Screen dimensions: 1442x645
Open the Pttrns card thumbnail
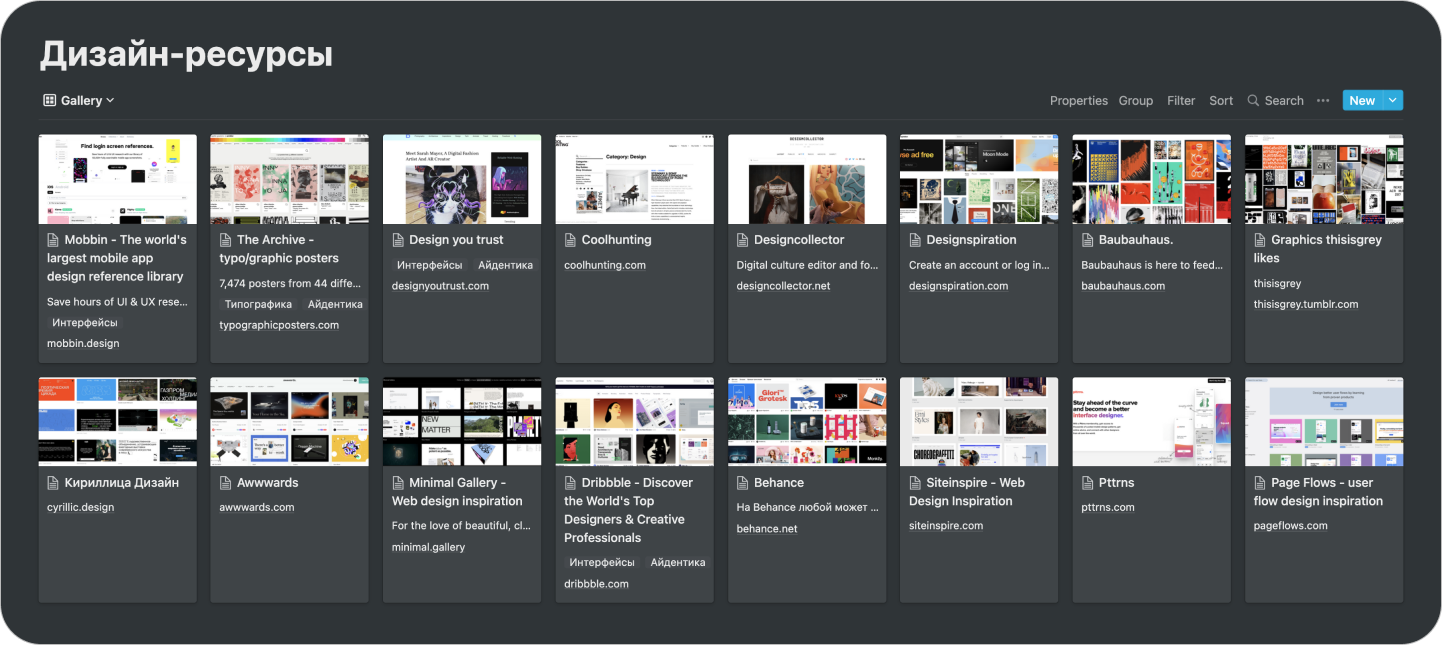[1152, 422]
